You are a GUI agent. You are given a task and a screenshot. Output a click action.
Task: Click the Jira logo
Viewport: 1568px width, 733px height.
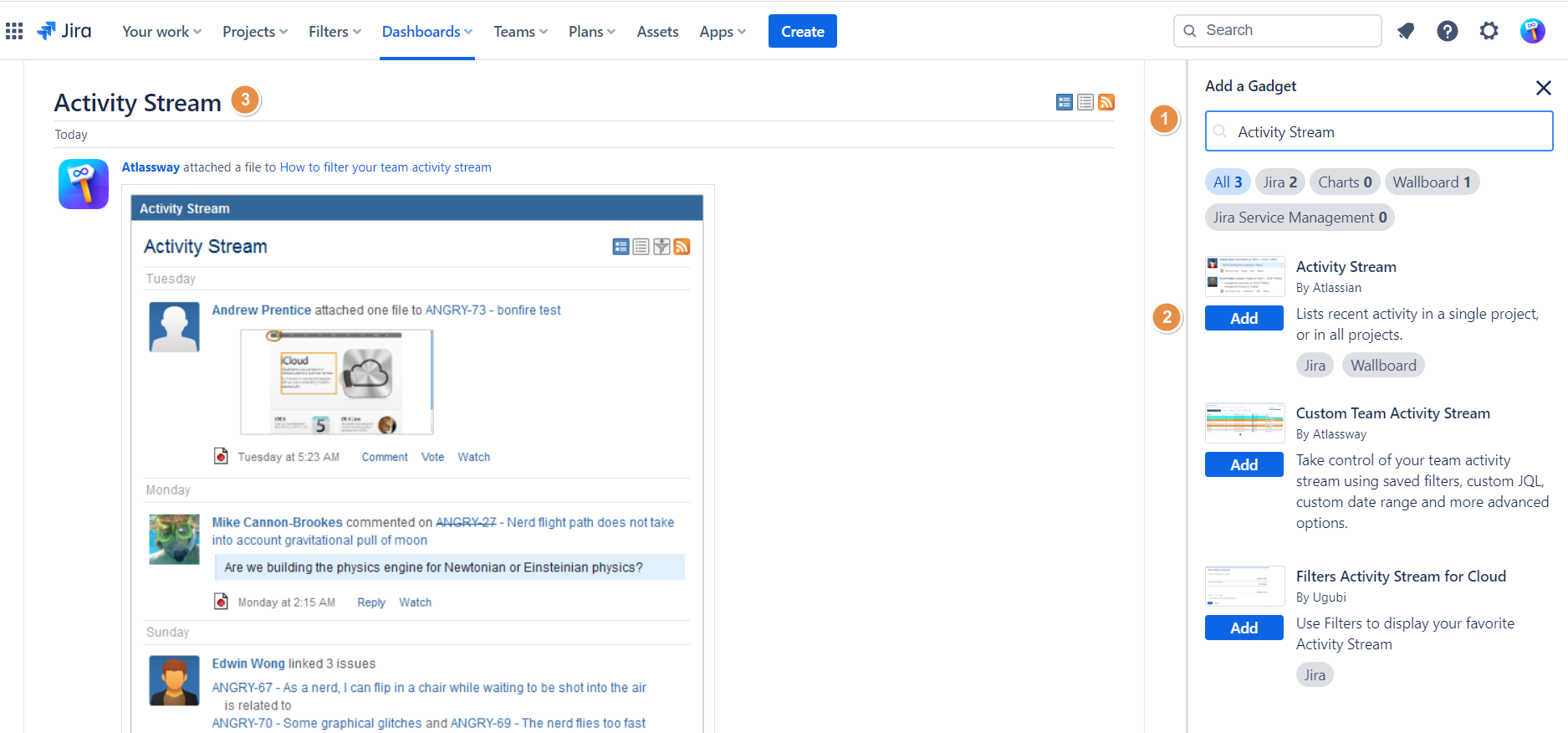64,31
